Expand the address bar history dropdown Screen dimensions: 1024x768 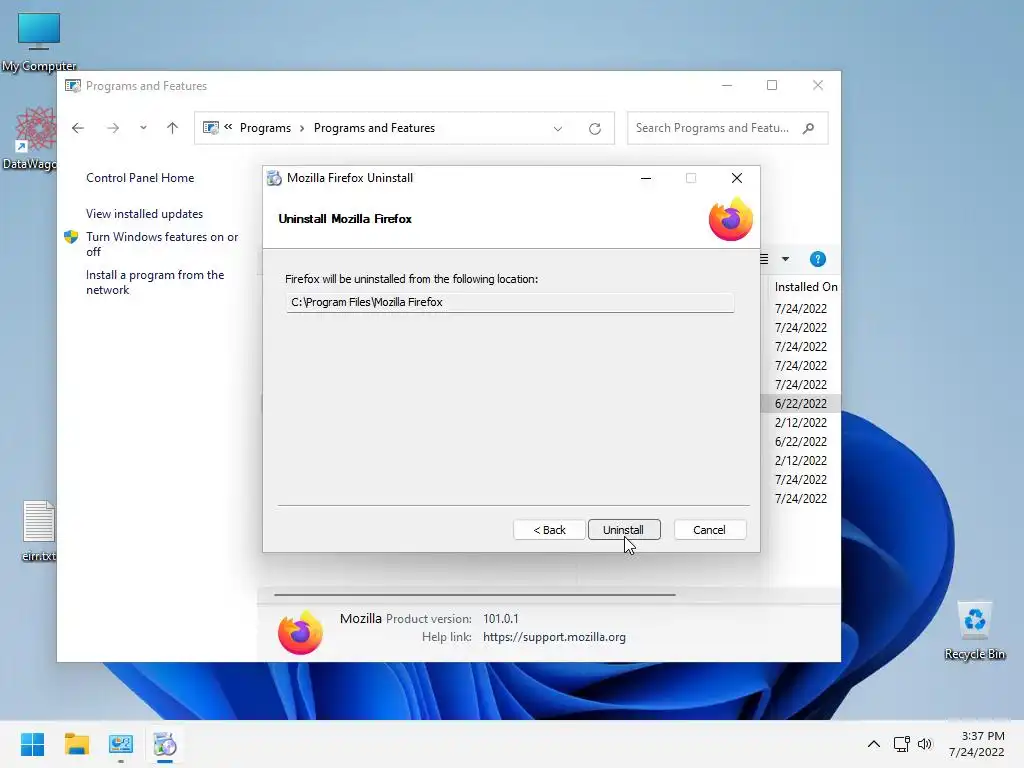point(558,129)
